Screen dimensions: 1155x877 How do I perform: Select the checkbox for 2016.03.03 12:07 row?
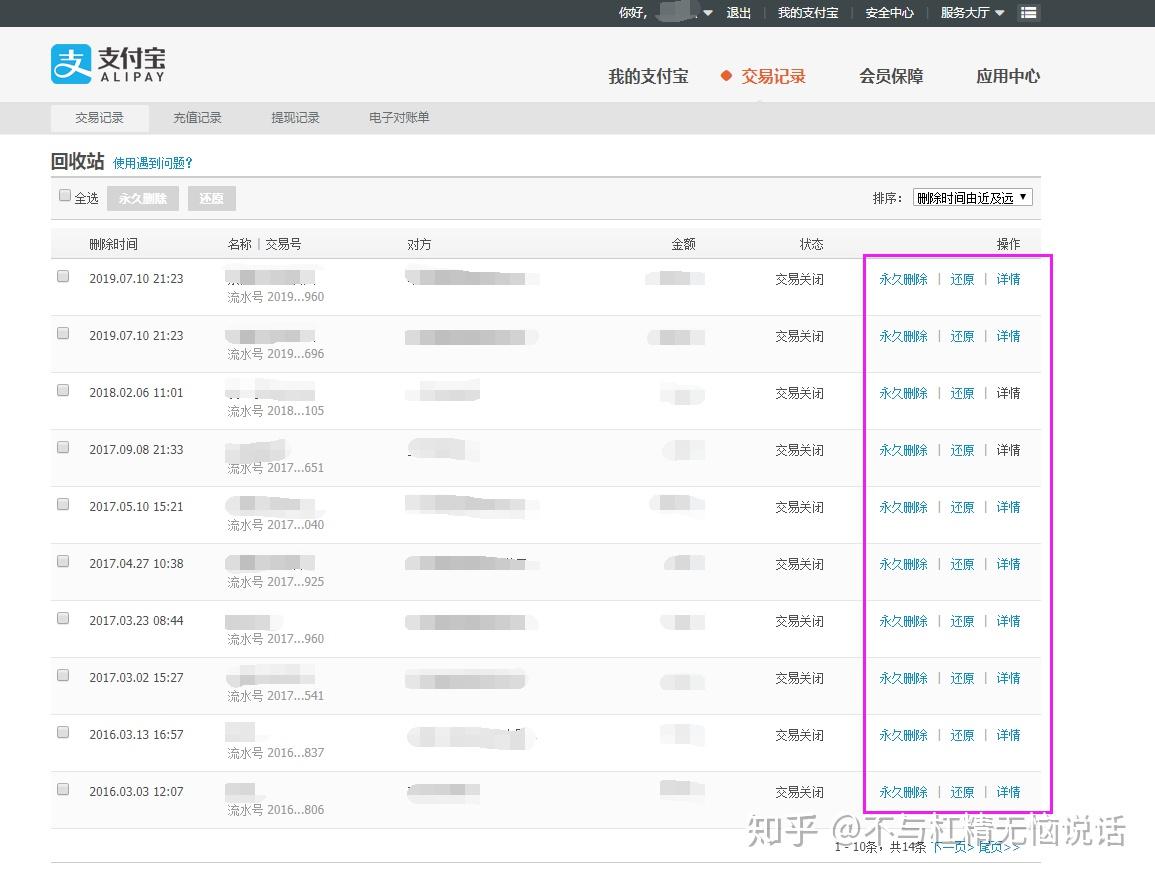tap(63, 789)
